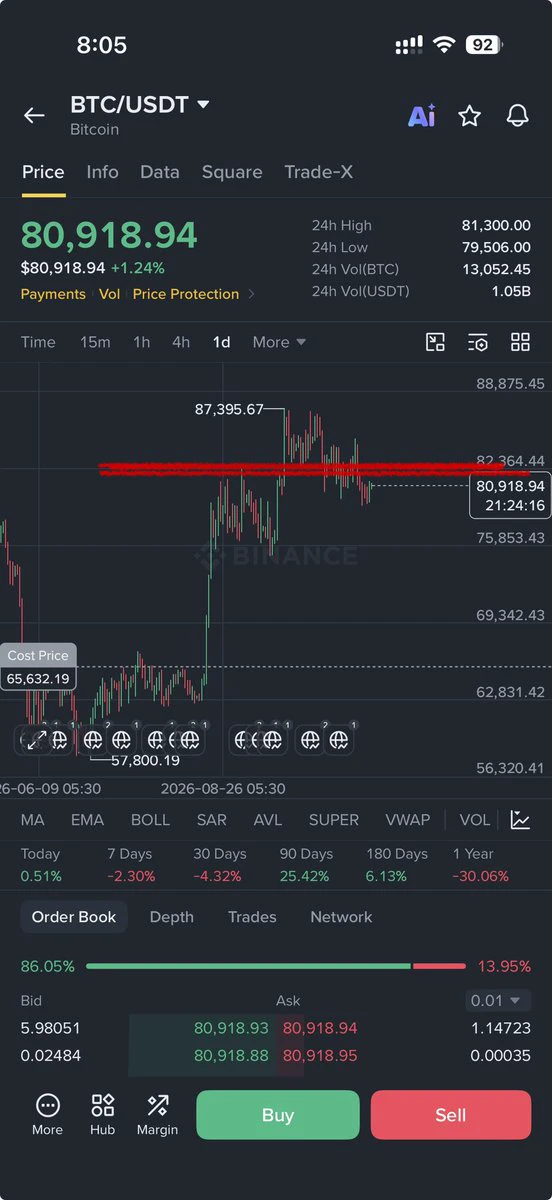This screenshot has width=552, height=1200.
Task: Tap the bid/ask ratio bar
Action: (x=276, y=966)
